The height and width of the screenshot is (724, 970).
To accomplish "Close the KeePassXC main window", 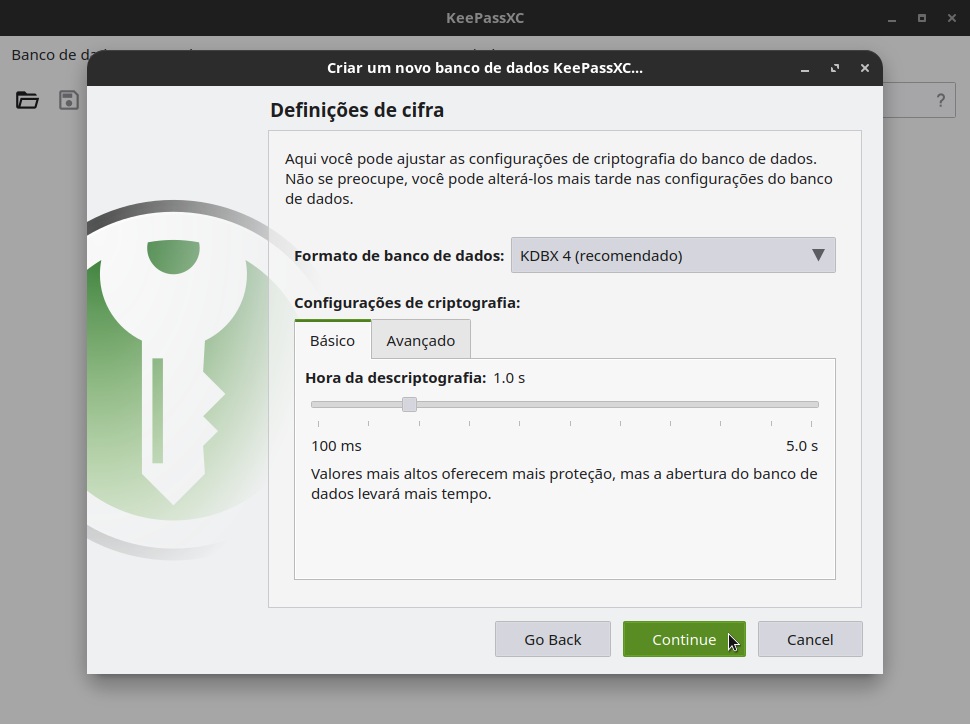I will coord(952,18).
